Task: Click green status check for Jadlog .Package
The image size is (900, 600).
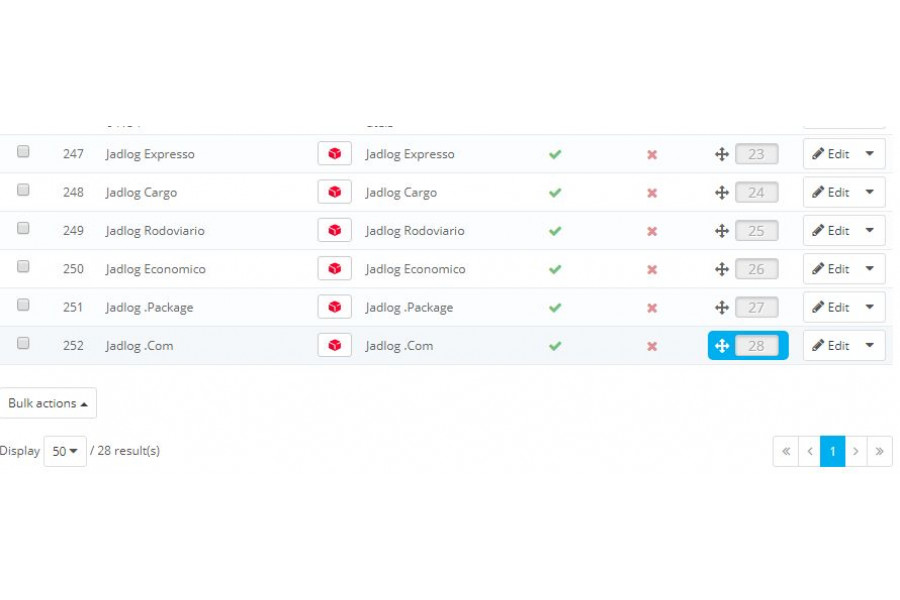Action: [x=555, y=308]
